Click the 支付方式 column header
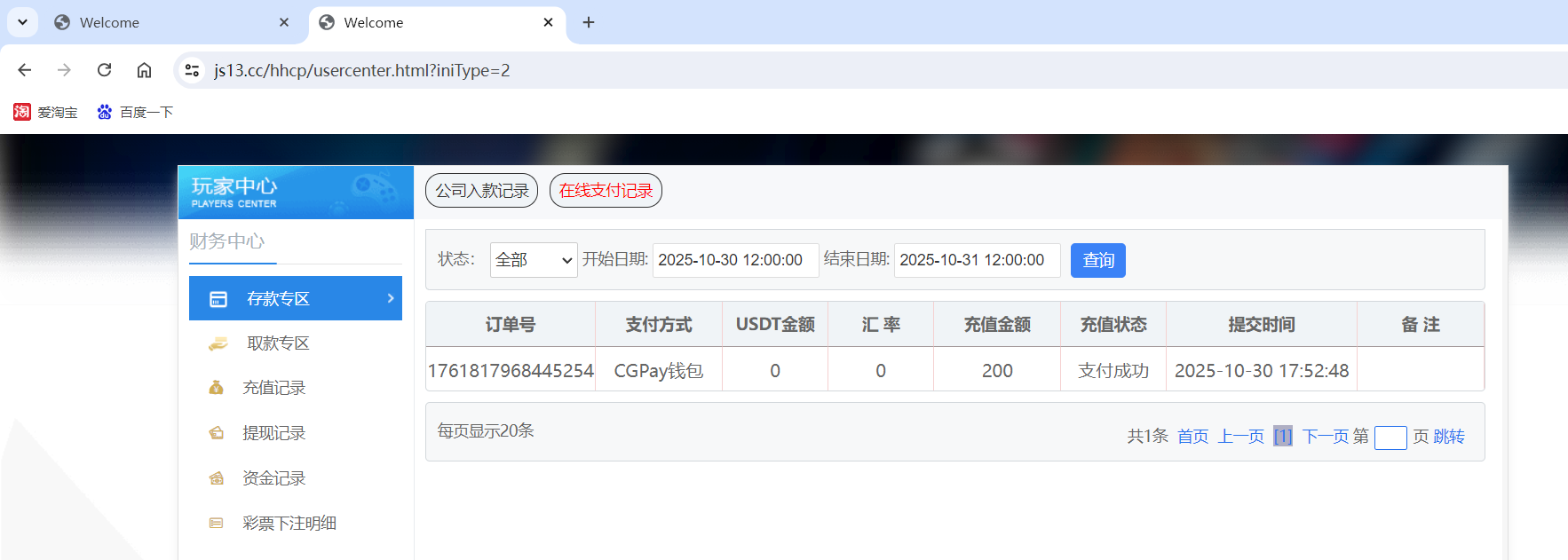The height and width of the screenshot is (560, 1568). pos(659,325)
